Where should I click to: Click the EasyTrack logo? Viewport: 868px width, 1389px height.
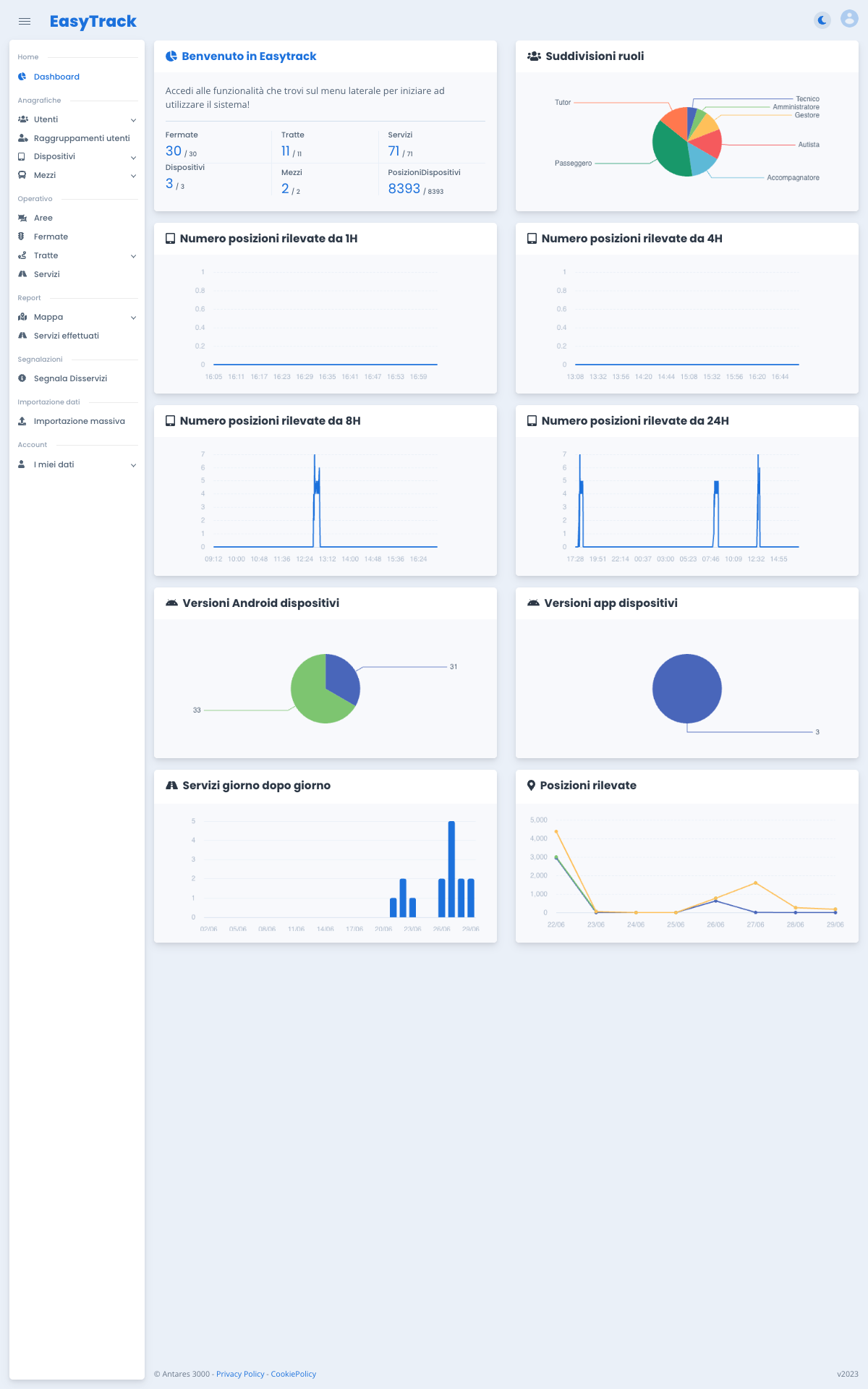pyautogui.click(x=93, y=22)
